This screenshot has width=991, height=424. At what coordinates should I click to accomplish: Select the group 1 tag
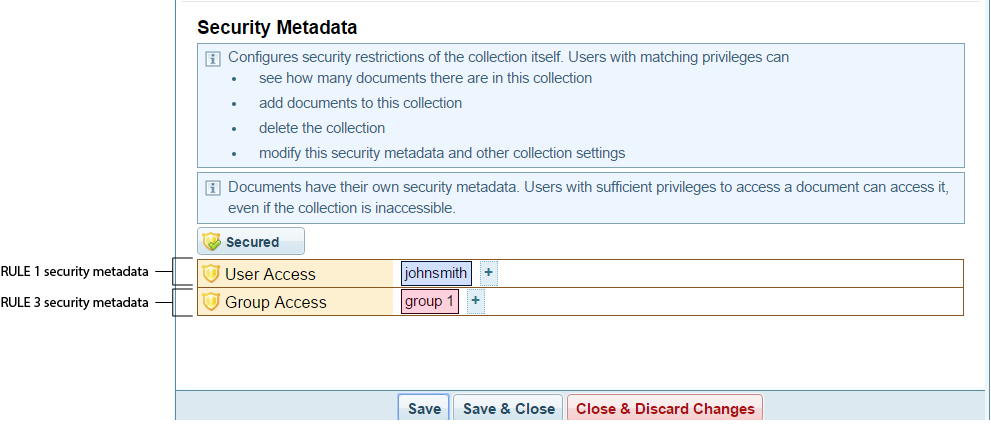tap(430, 301)
